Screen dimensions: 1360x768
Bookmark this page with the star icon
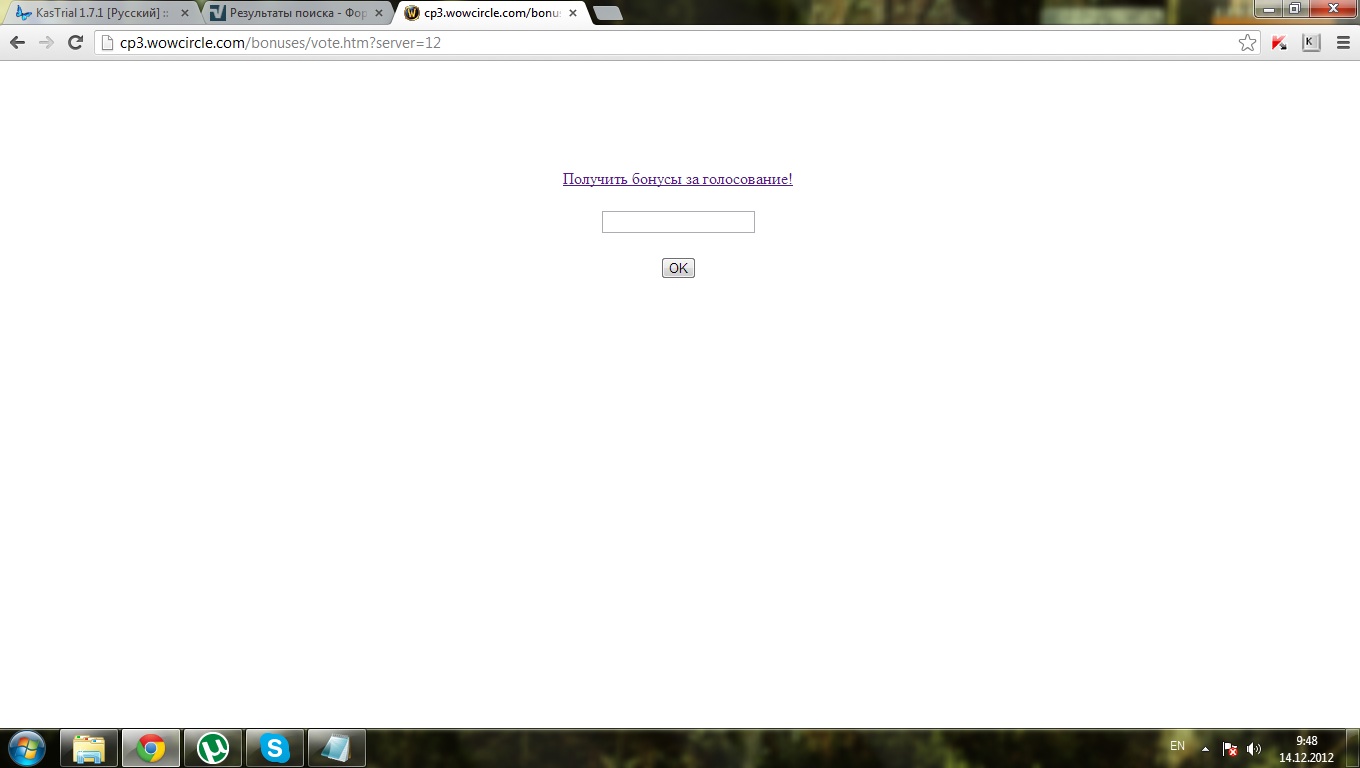(x=1247, y=43)
